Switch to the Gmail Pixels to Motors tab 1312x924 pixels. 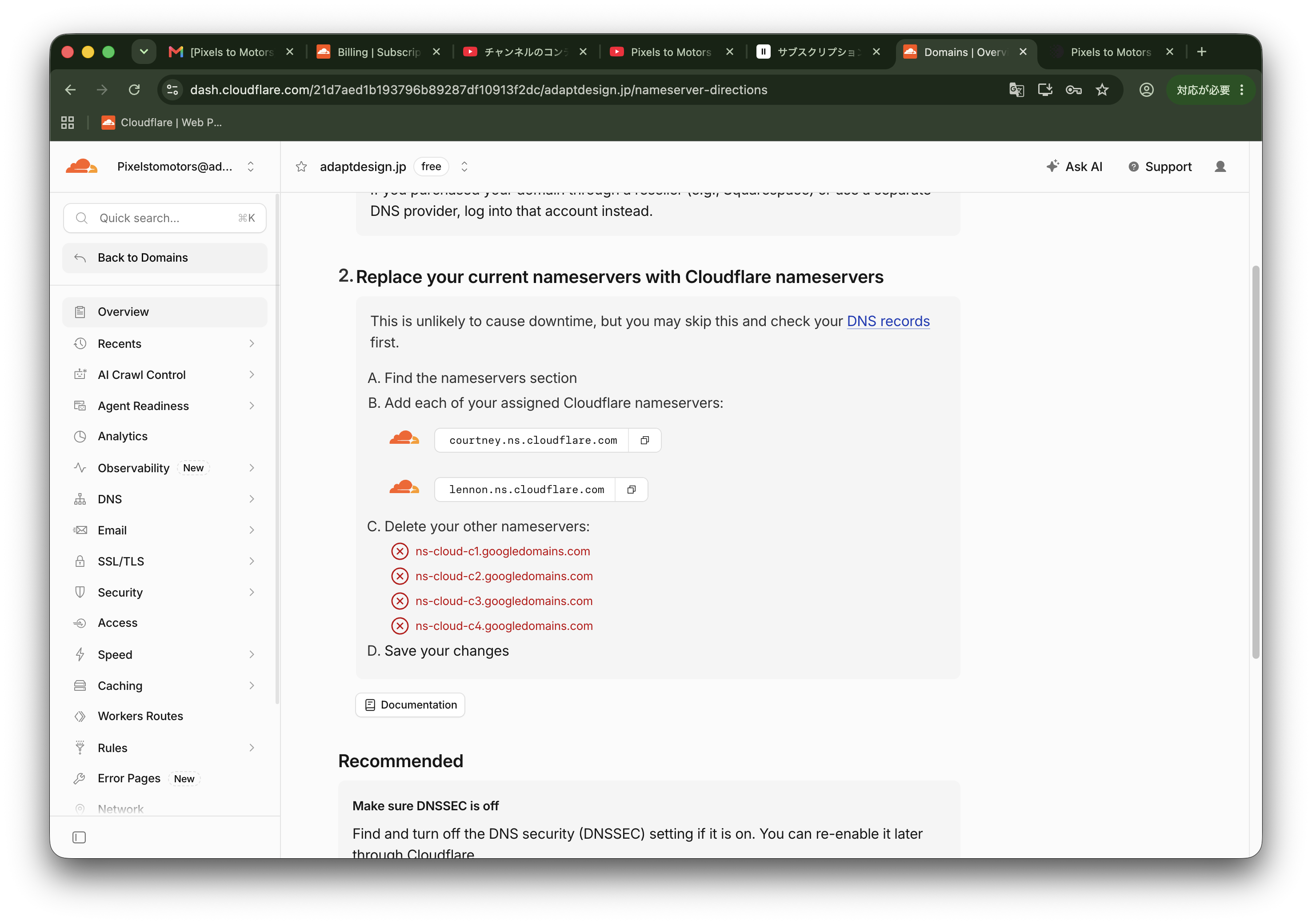coord(232,52)
